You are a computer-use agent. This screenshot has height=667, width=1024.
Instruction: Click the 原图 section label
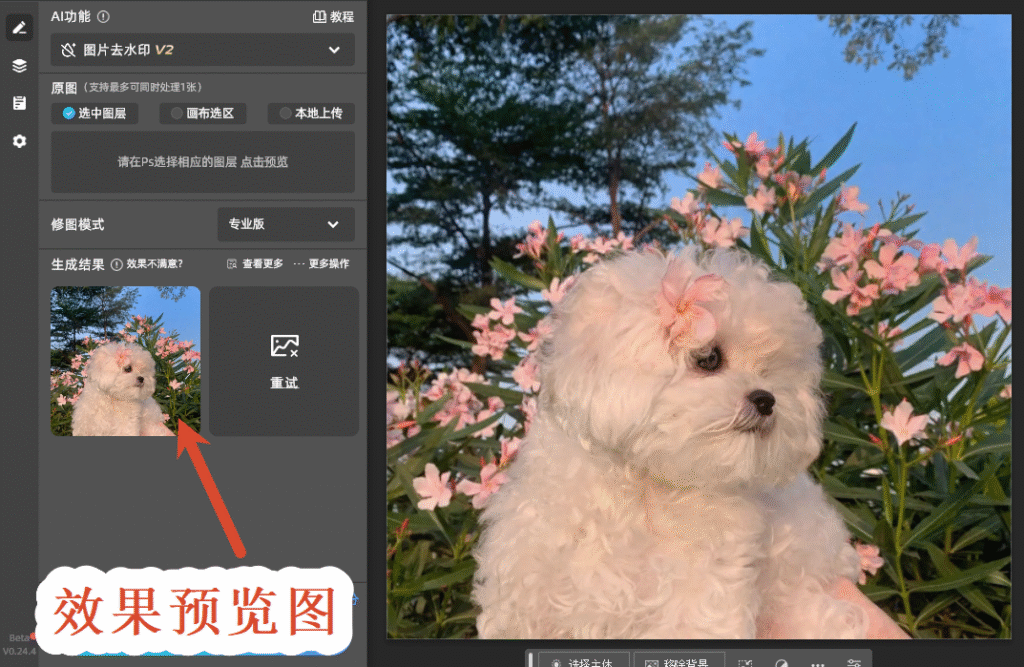(x=64, y=88)
